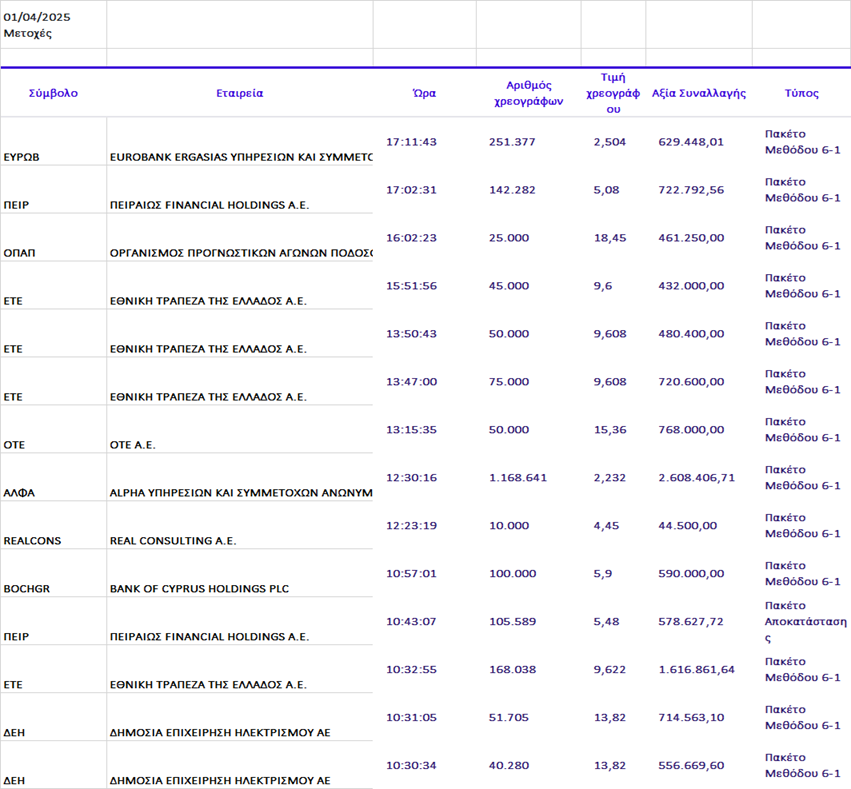Select time cell 15:51:56
The image size is (851, 789).
coord(411,286)
